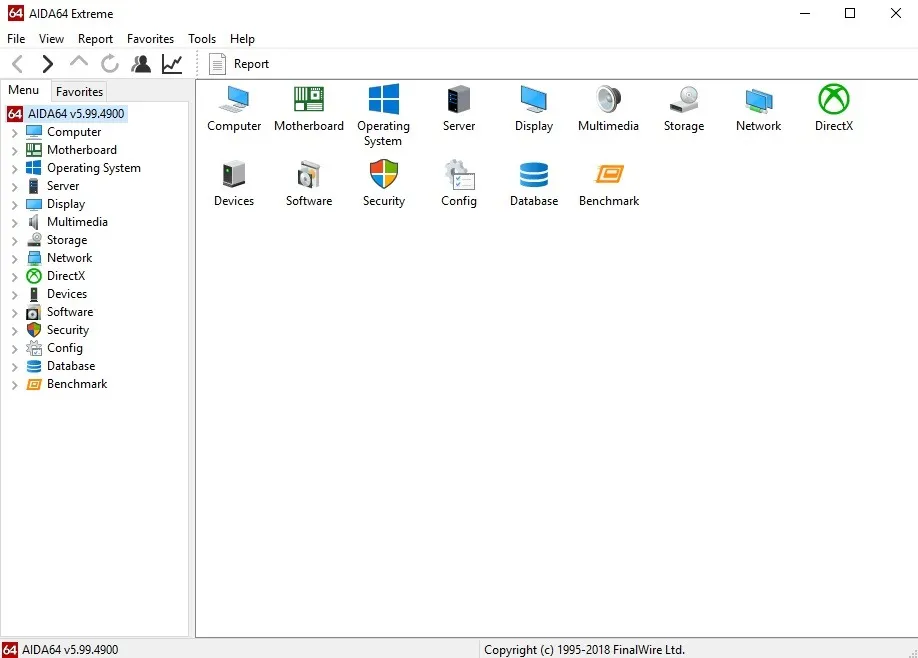The width and height of the screenshot is (918, 658).
Task: Open the Display icon in main pane
Action: click(x=533, y=99)
